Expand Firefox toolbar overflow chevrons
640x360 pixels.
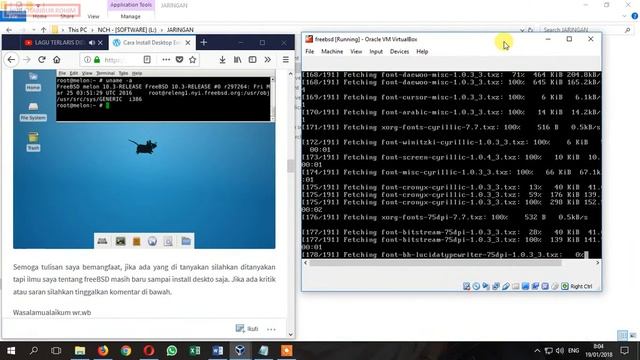267,60
